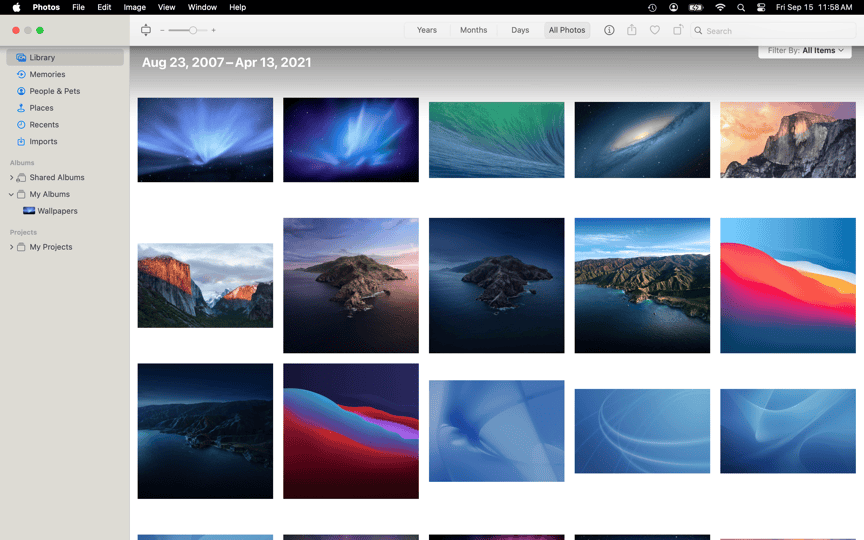Open the Window menu
The image size is (864, 540).
point(202,7)
